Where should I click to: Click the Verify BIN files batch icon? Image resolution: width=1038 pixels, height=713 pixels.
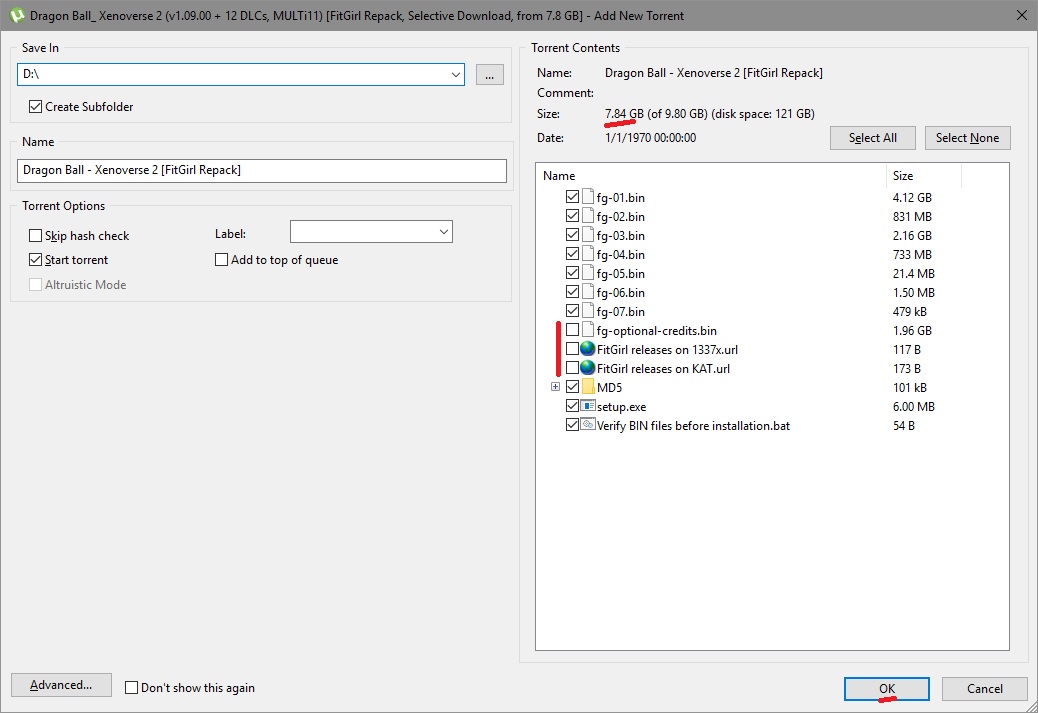[588, 425]
